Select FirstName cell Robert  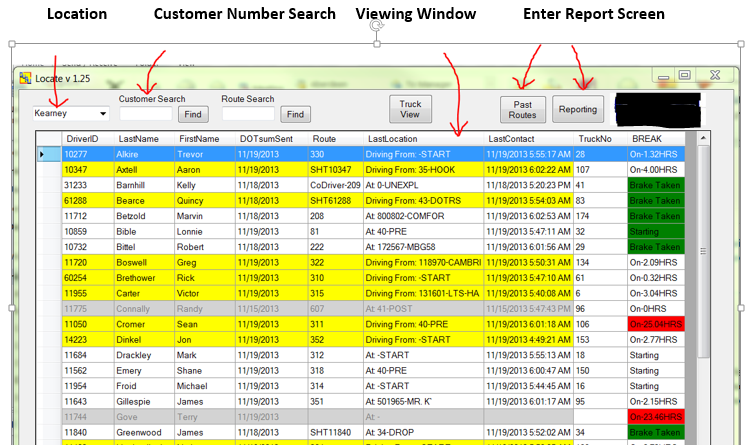pyautogui.click(x=205, y=247)
